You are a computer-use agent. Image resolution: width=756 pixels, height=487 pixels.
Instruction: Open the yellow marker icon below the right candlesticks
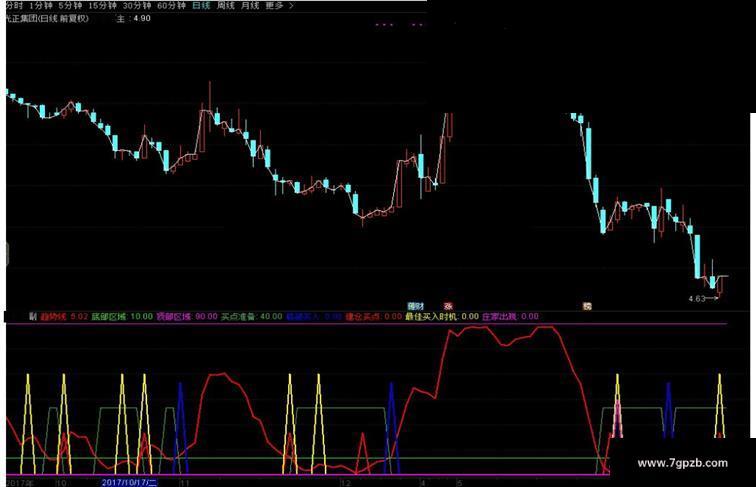point(587,306)
